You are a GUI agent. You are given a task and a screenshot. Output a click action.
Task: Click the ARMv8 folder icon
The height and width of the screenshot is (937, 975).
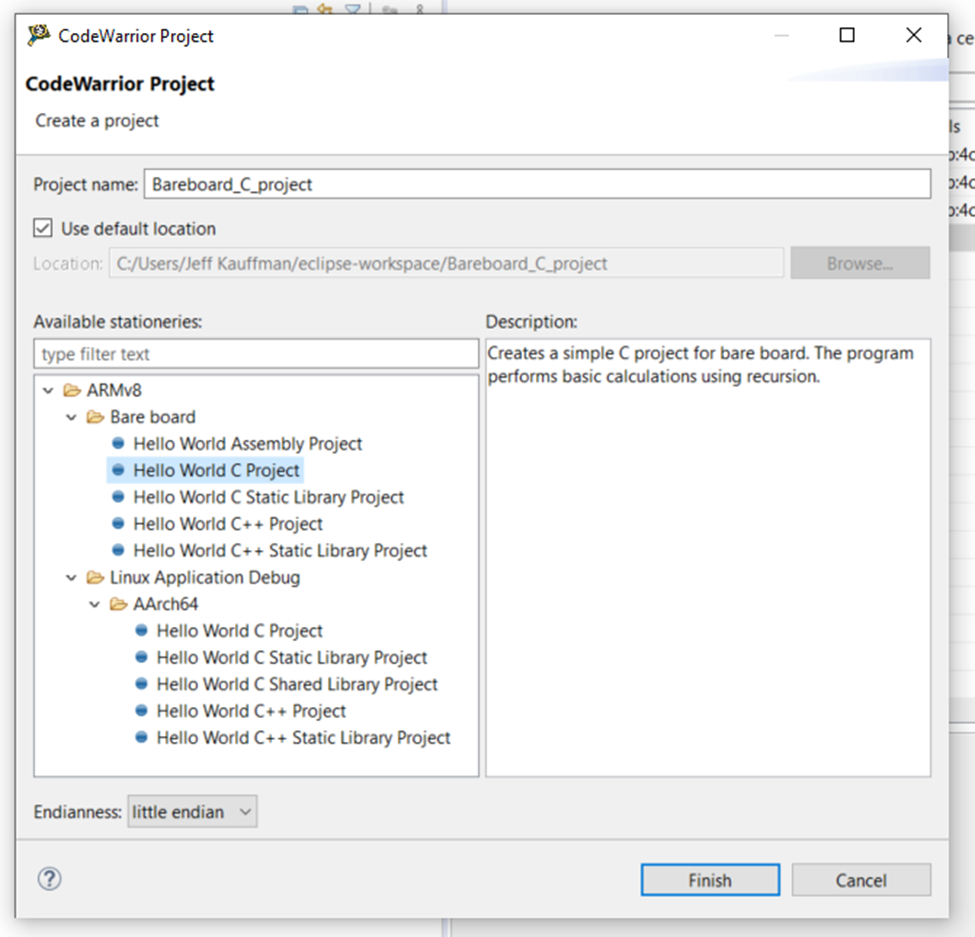click(72, 390)
